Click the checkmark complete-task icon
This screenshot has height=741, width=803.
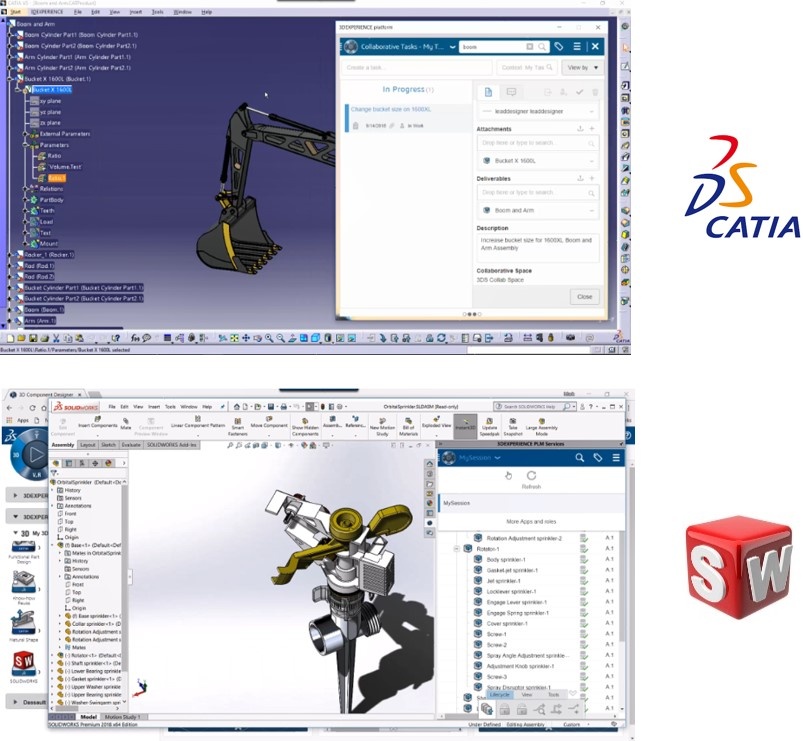pos(579,92)
